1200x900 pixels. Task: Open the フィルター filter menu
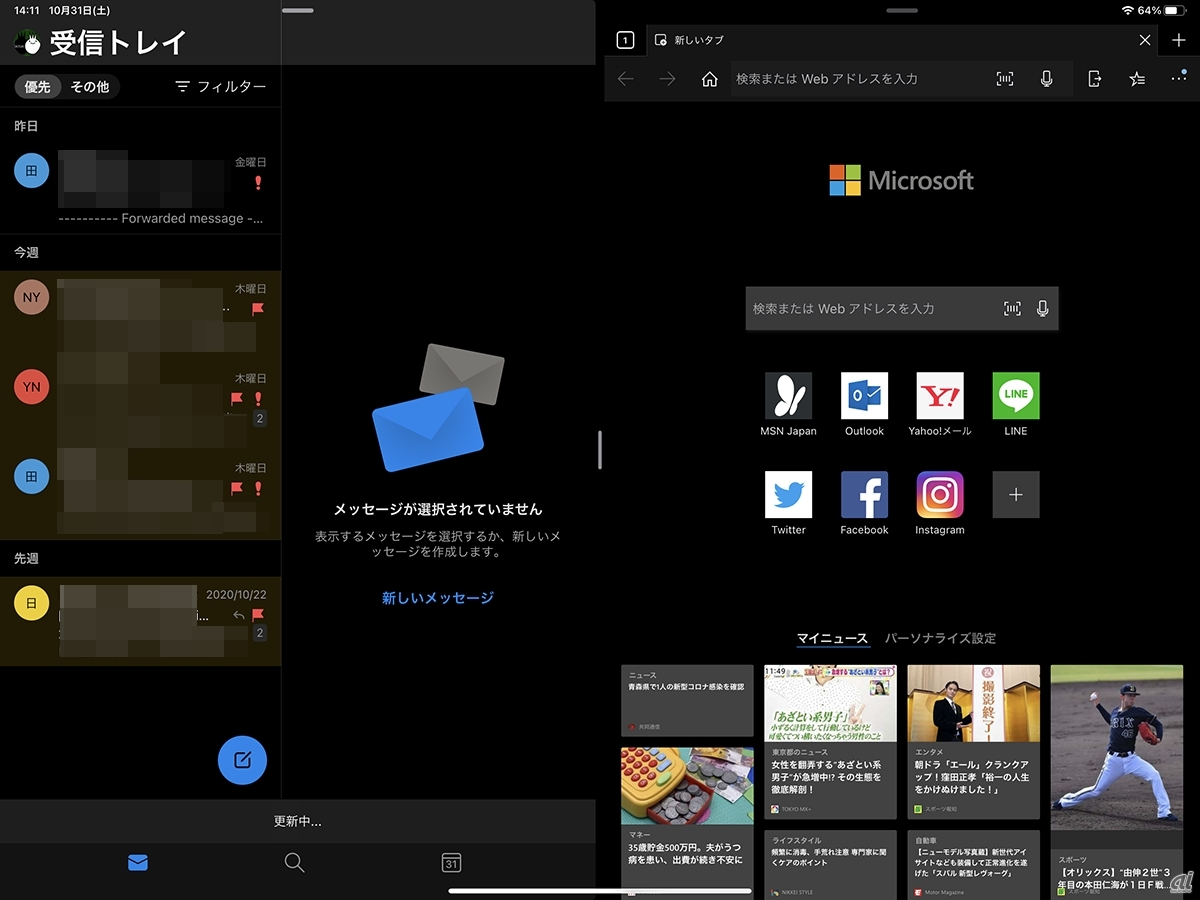click(x=221, y=87)
